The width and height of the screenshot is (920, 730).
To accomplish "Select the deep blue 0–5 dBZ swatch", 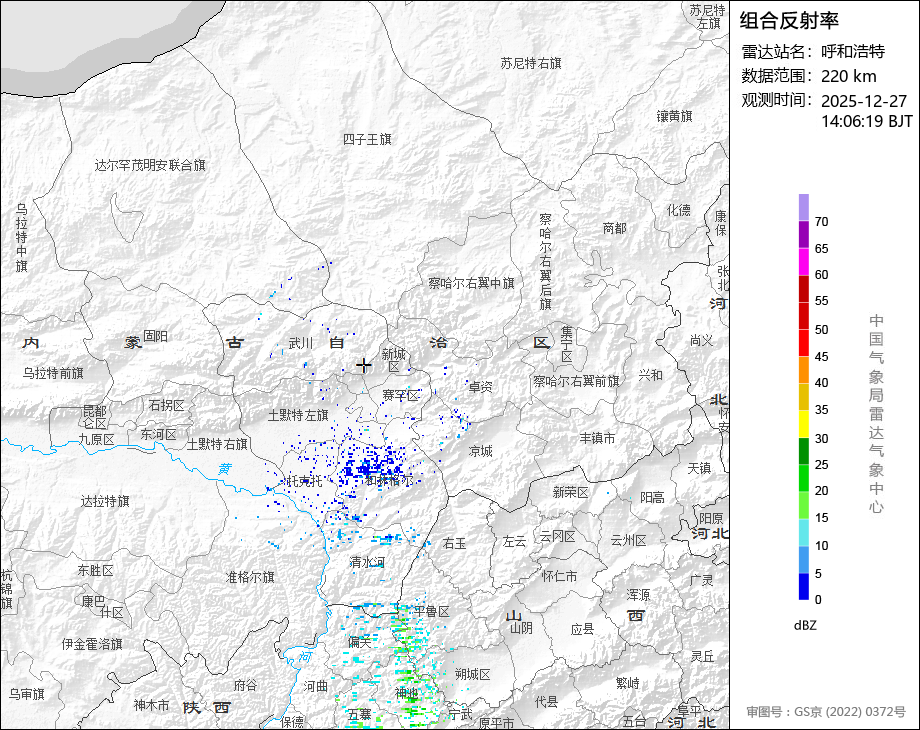I will [x=803, y=586].
